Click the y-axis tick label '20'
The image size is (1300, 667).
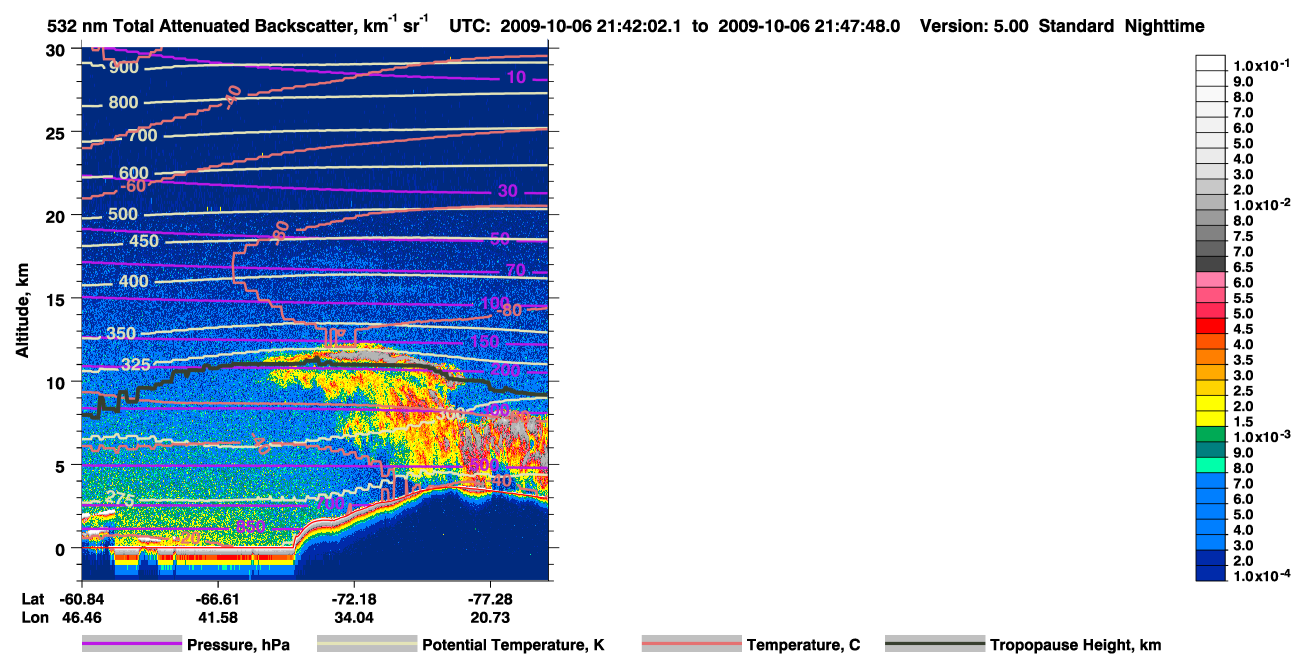57,216
